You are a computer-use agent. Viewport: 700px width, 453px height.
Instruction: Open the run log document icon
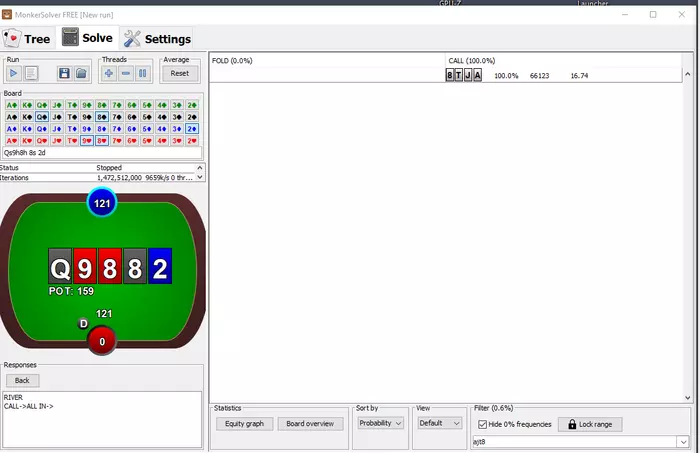point(31,73)
